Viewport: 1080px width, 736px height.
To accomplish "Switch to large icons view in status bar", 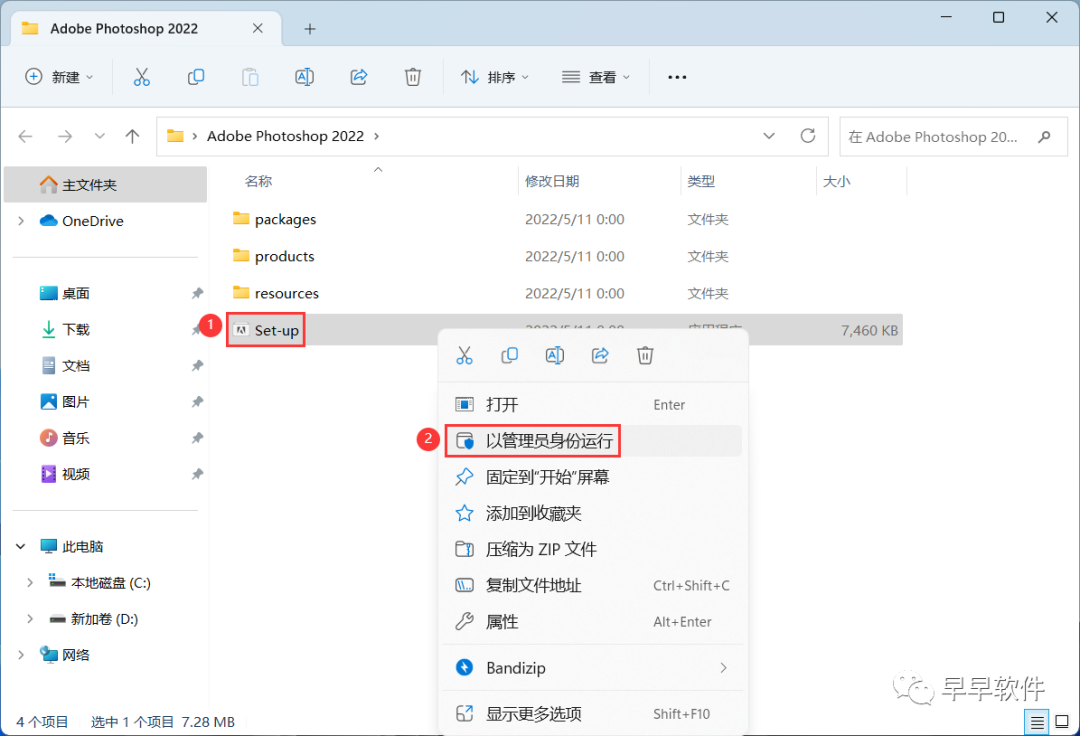I will click(1061, 721).
